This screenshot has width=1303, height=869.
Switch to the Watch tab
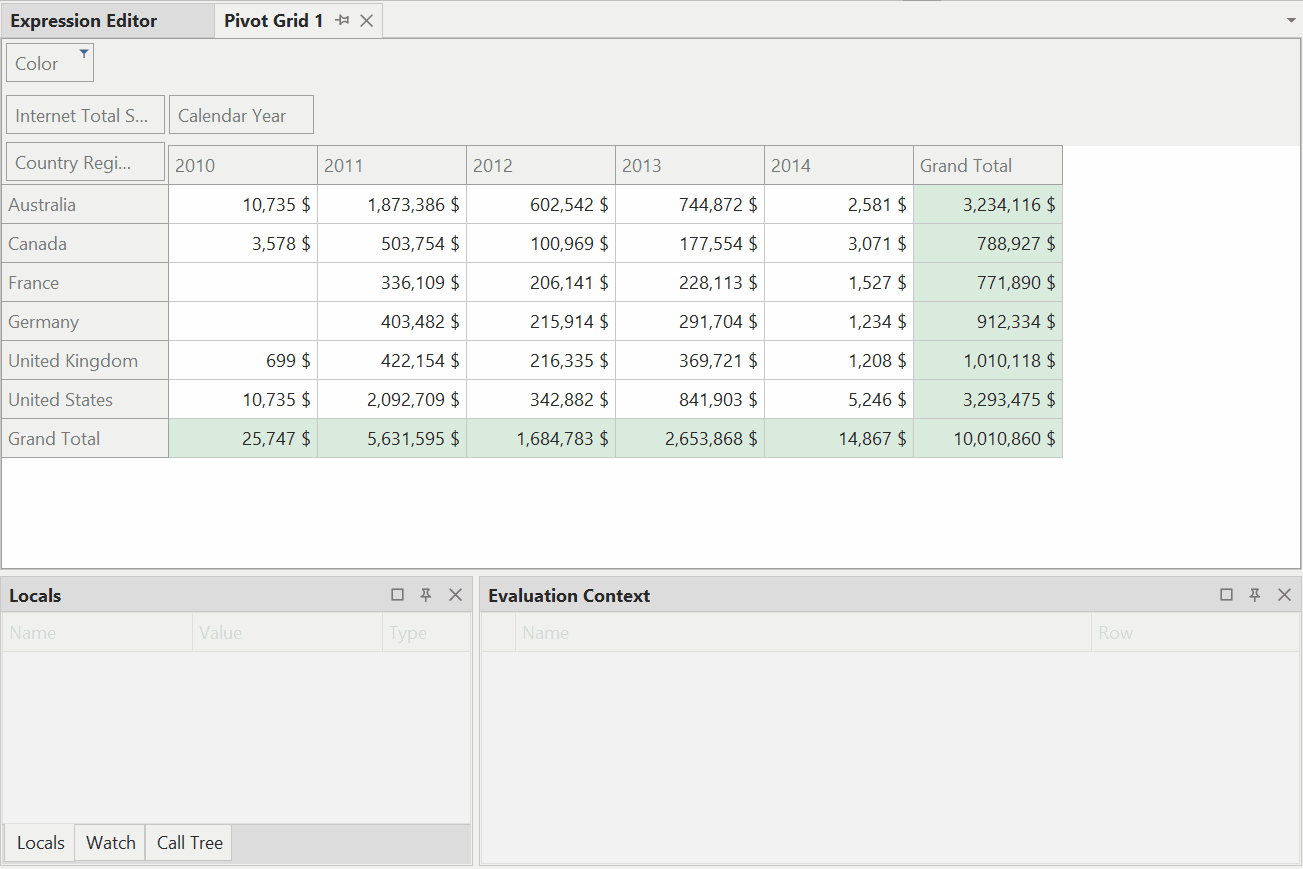pos(110,843)
